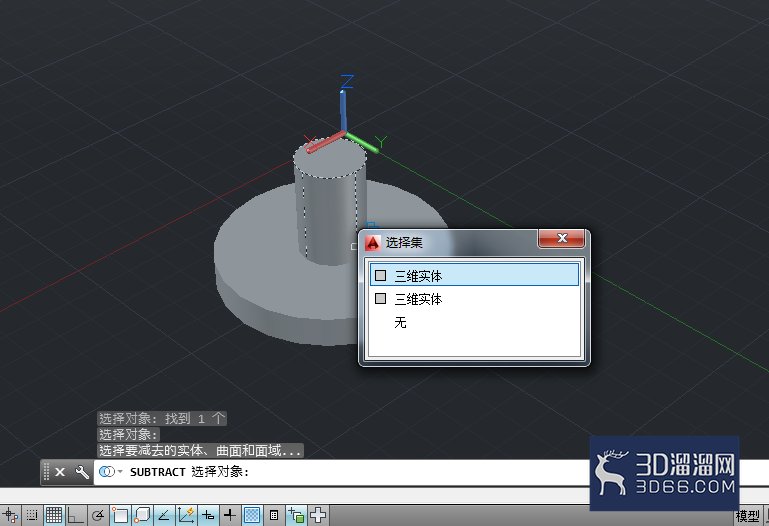Image resolution: width=769 pixels, height=526 pixels.
Task: Toggle Dynamic UCS status button
Action: tap(186, 515)
